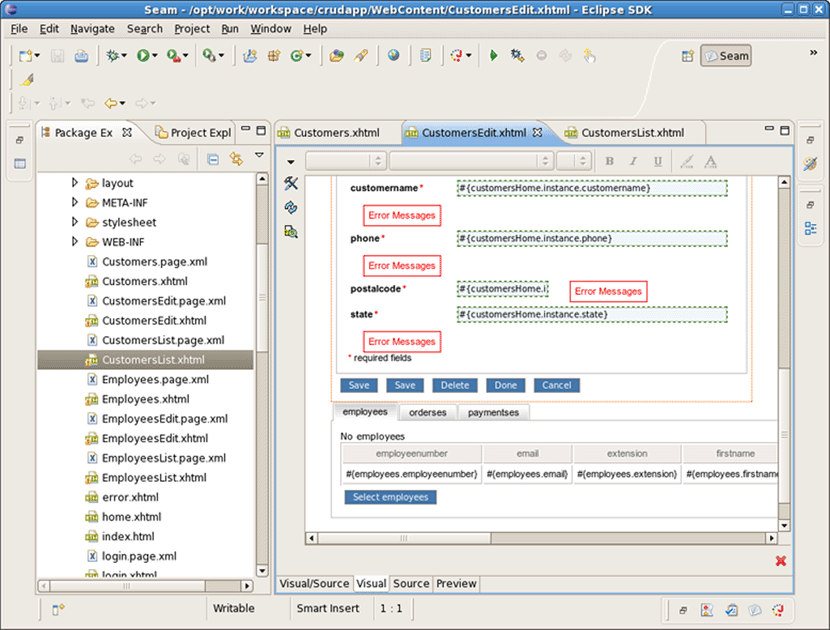Toggle bold formatting in the visual editor
Screen dimensions: 830x630
click(608, 160)
